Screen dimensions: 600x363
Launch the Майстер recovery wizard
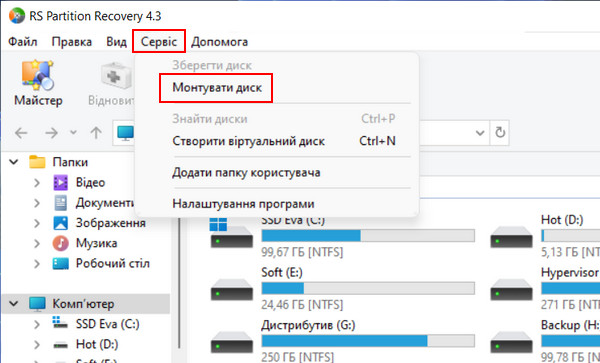coord(38,84)
